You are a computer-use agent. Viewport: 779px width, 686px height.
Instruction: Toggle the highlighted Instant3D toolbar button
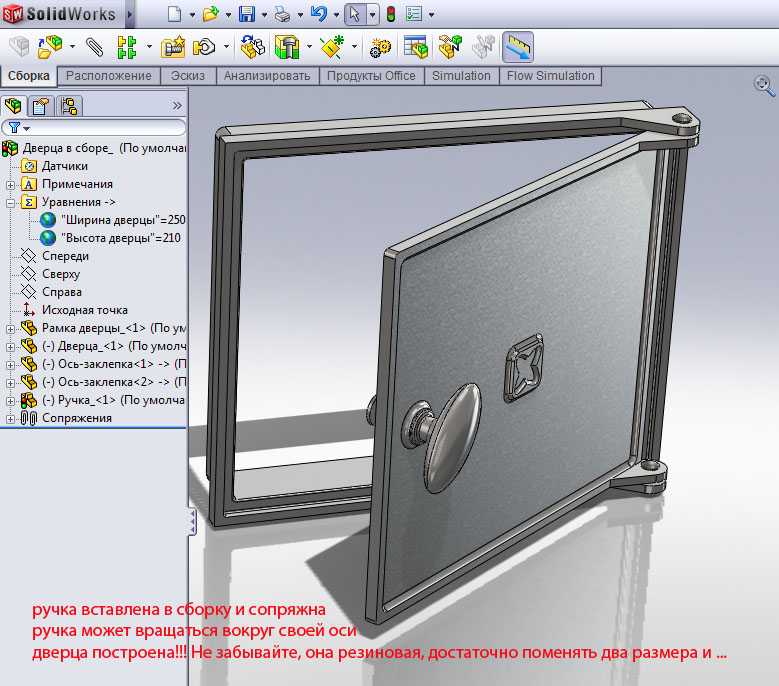517,46
